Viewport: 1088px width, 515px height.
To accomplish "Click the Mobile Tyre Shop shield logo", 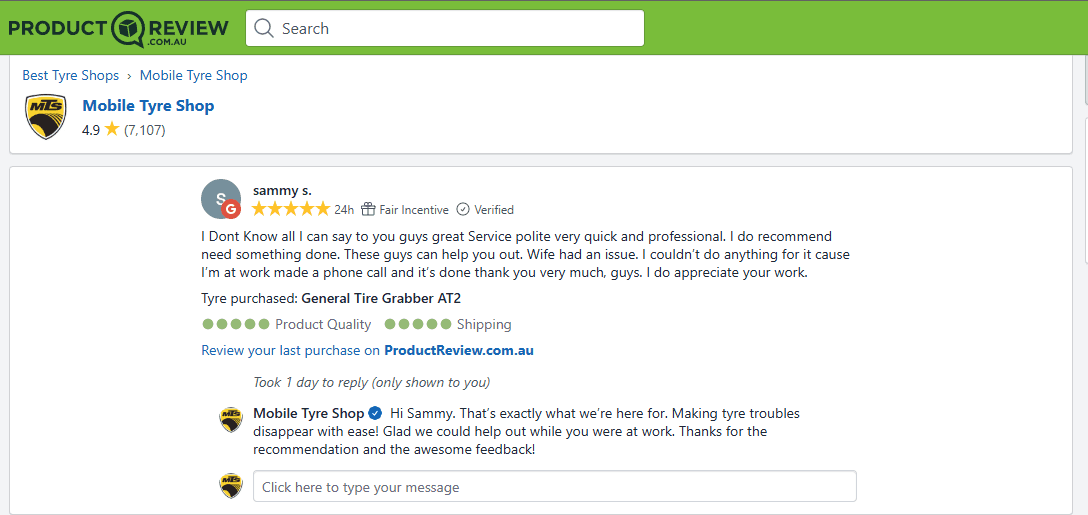I will pos(46,117).
